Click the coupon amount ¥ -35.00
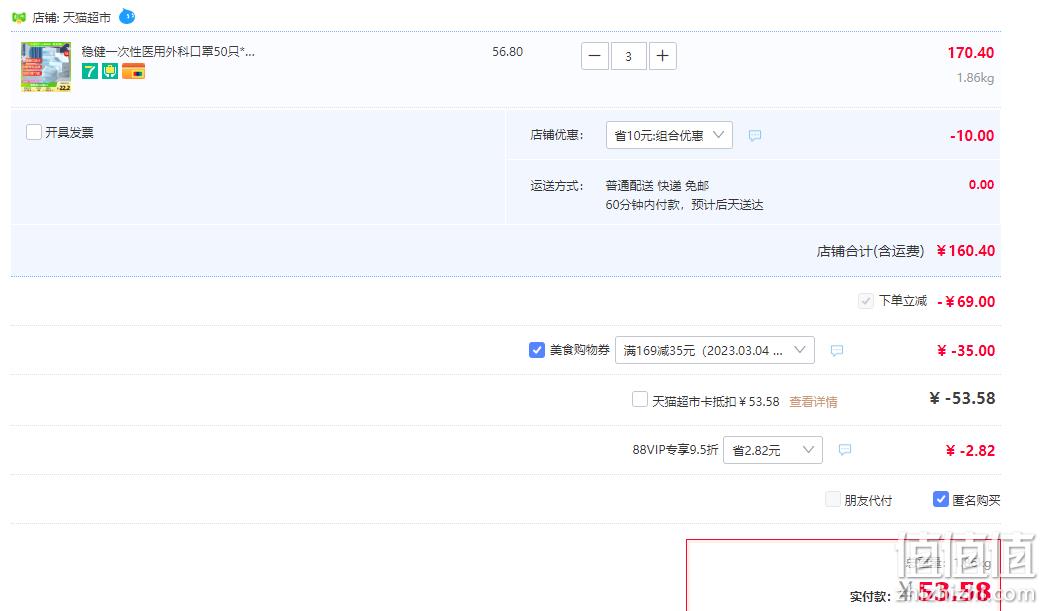 [966, 350]
